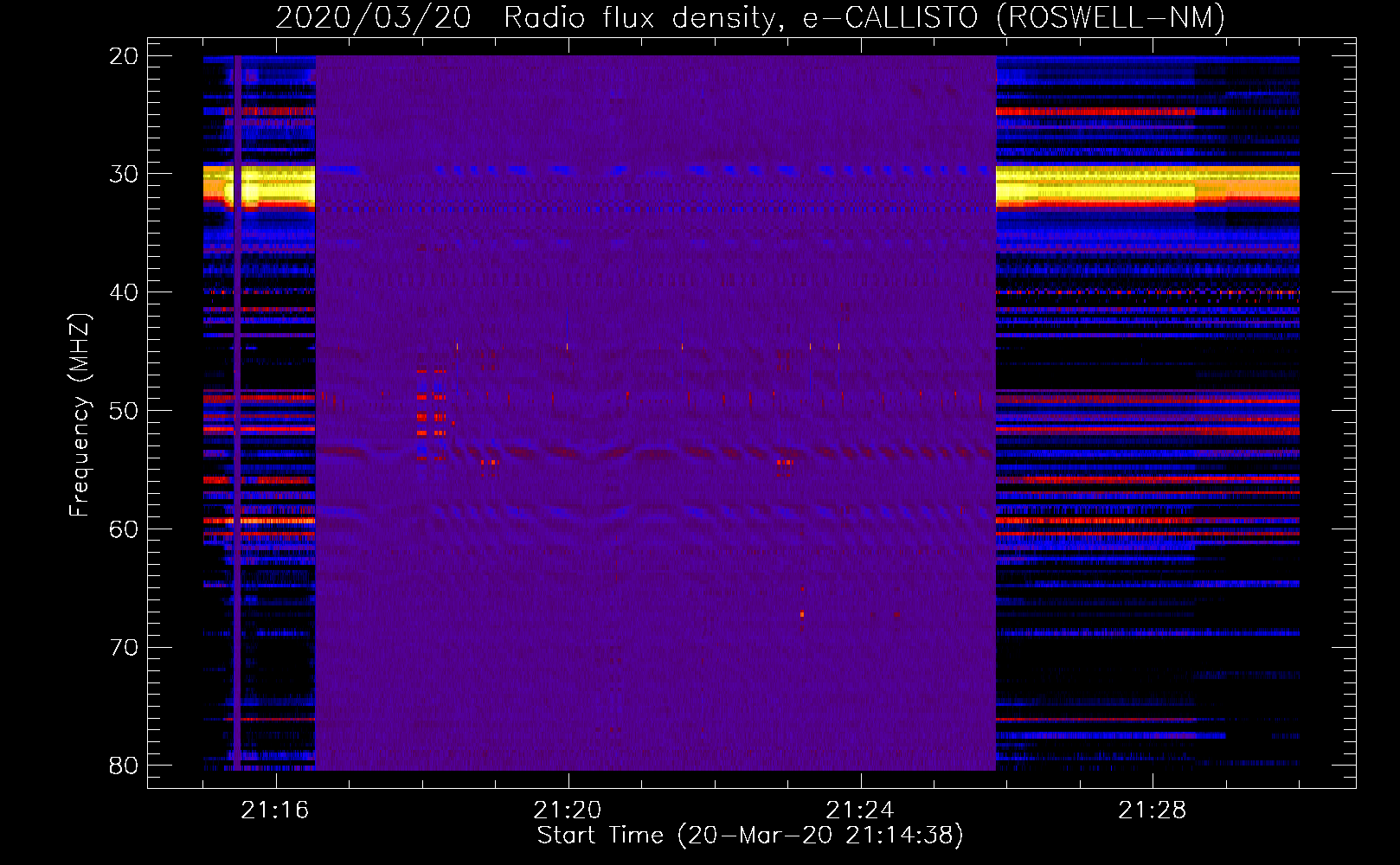The width and height of the screenshot is (1400, 865).
Task: Click the 40 MHz frequency tick label
Action: pos(124,292)
